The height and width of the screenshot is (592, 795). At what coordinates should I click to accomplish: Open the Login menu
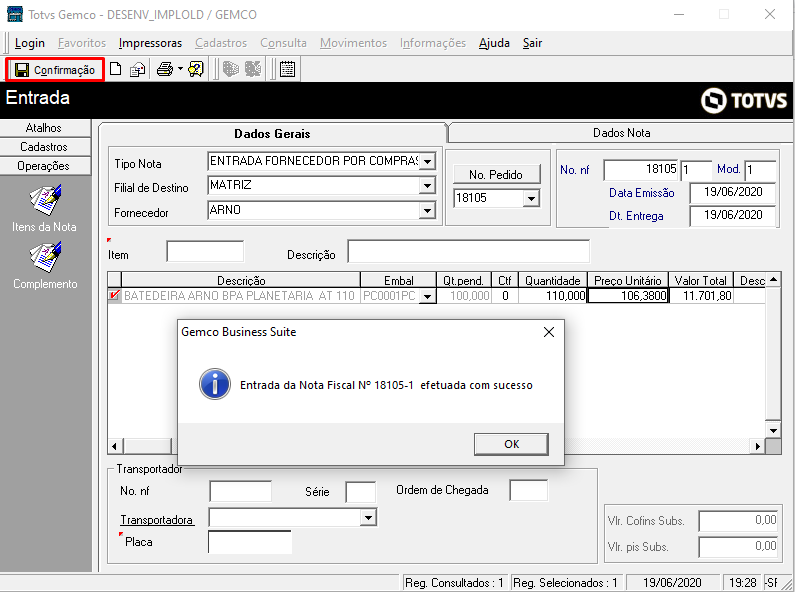click(x=29, y=43)
